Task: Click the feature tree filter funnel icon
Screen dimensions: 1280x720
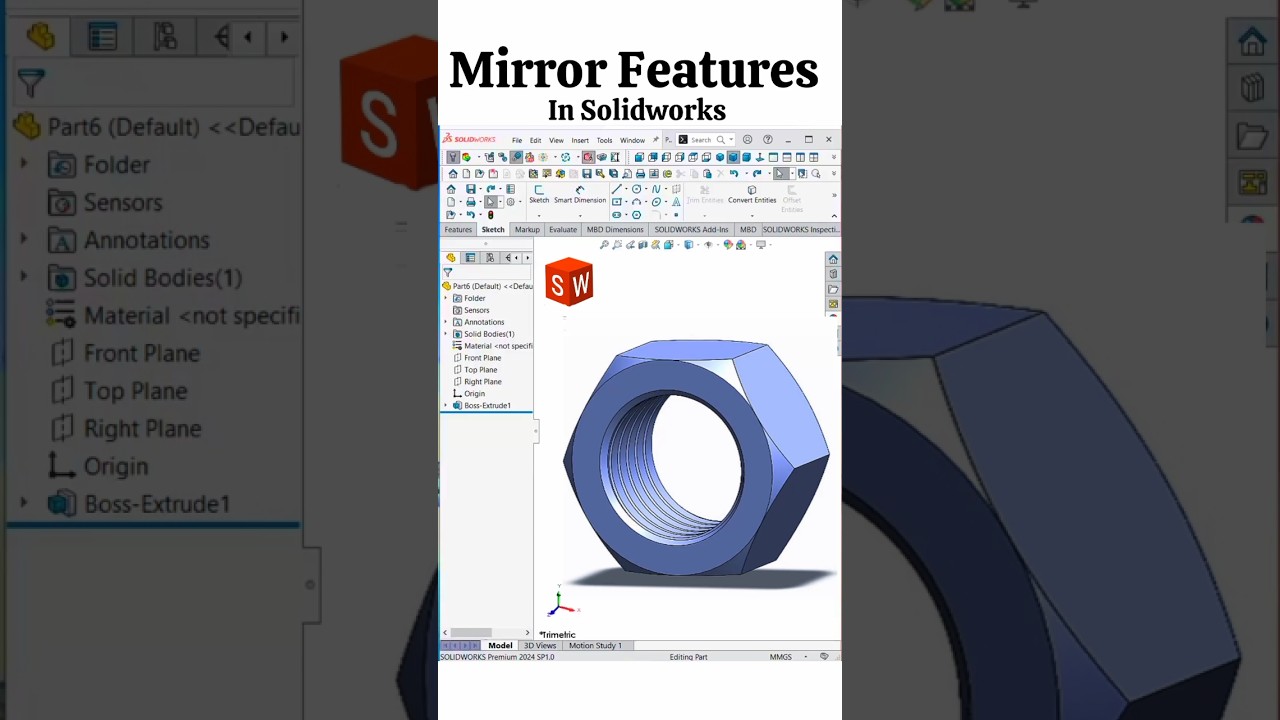Action: pyautogui.click(x=448, y=272)
